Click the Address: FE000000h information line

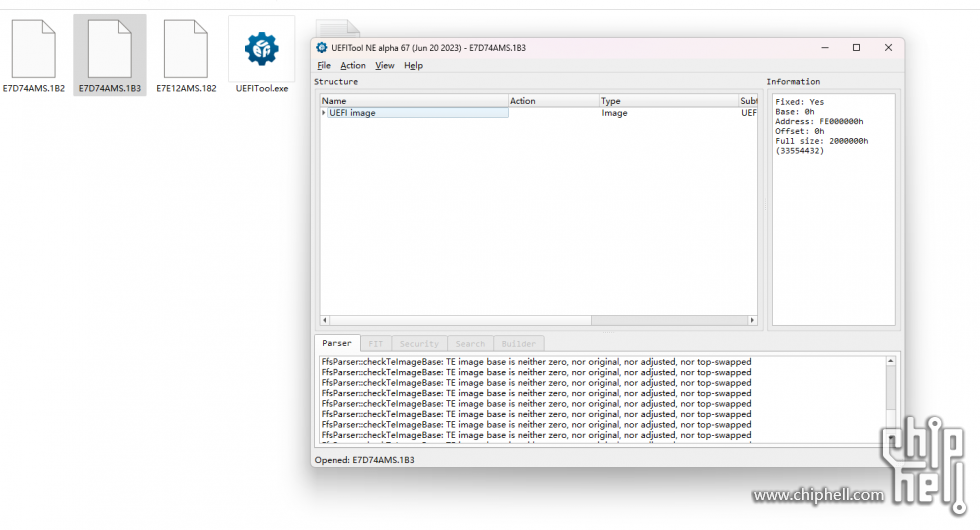[819, 121]
